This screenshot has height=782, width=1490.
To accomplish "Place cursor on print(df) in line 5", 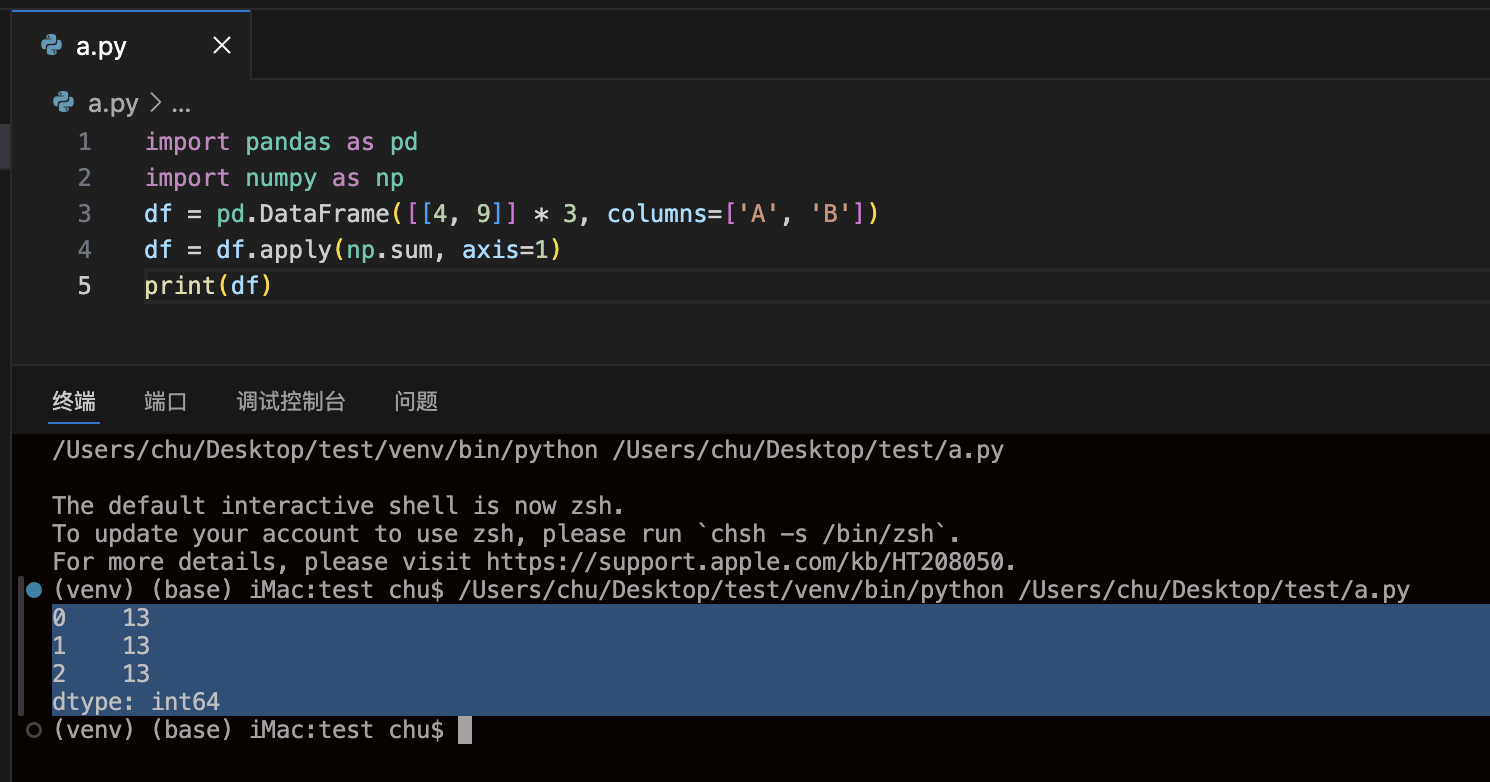I will [208, 286].
